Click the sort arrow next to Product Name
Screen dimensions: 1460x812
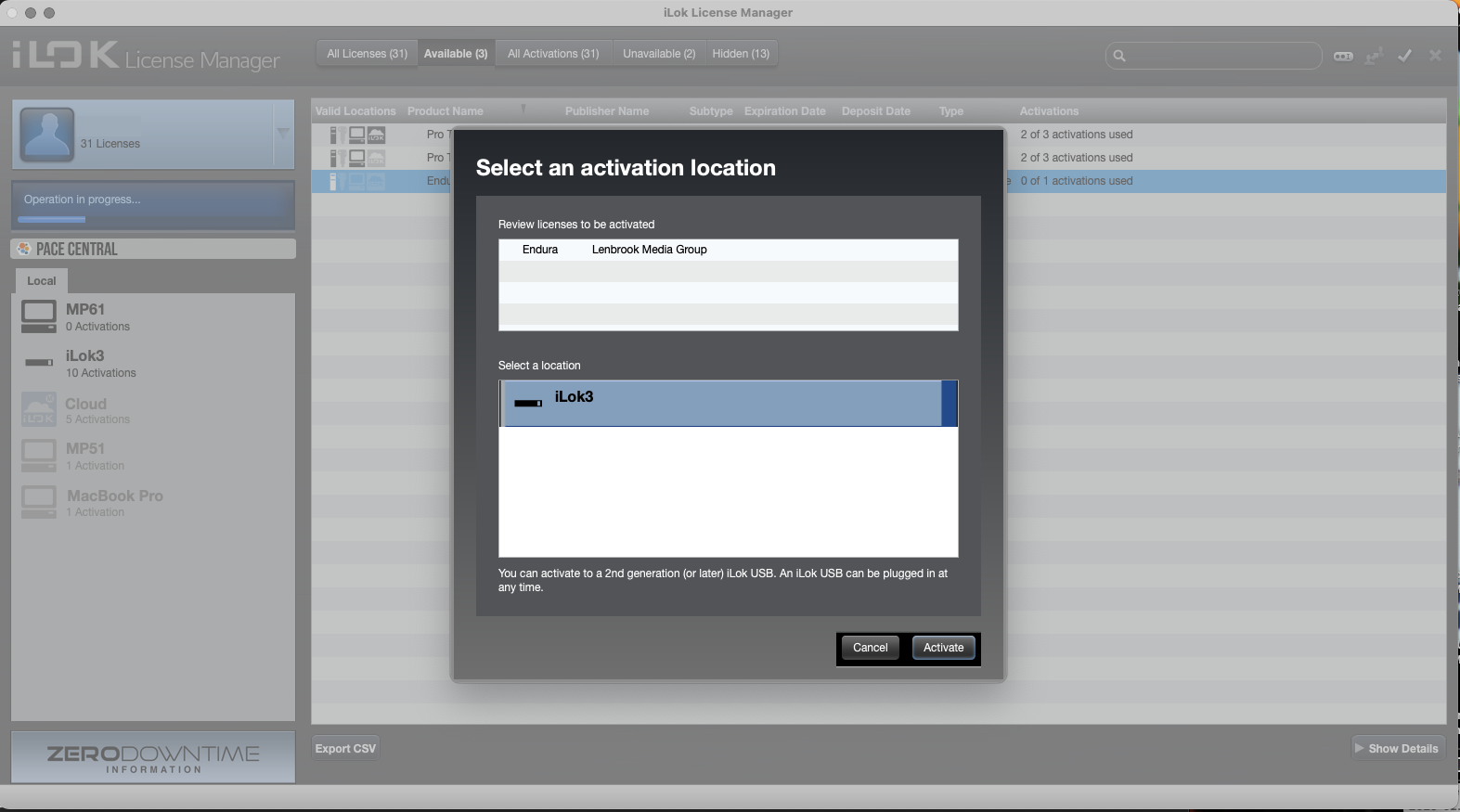coord(523,110)
